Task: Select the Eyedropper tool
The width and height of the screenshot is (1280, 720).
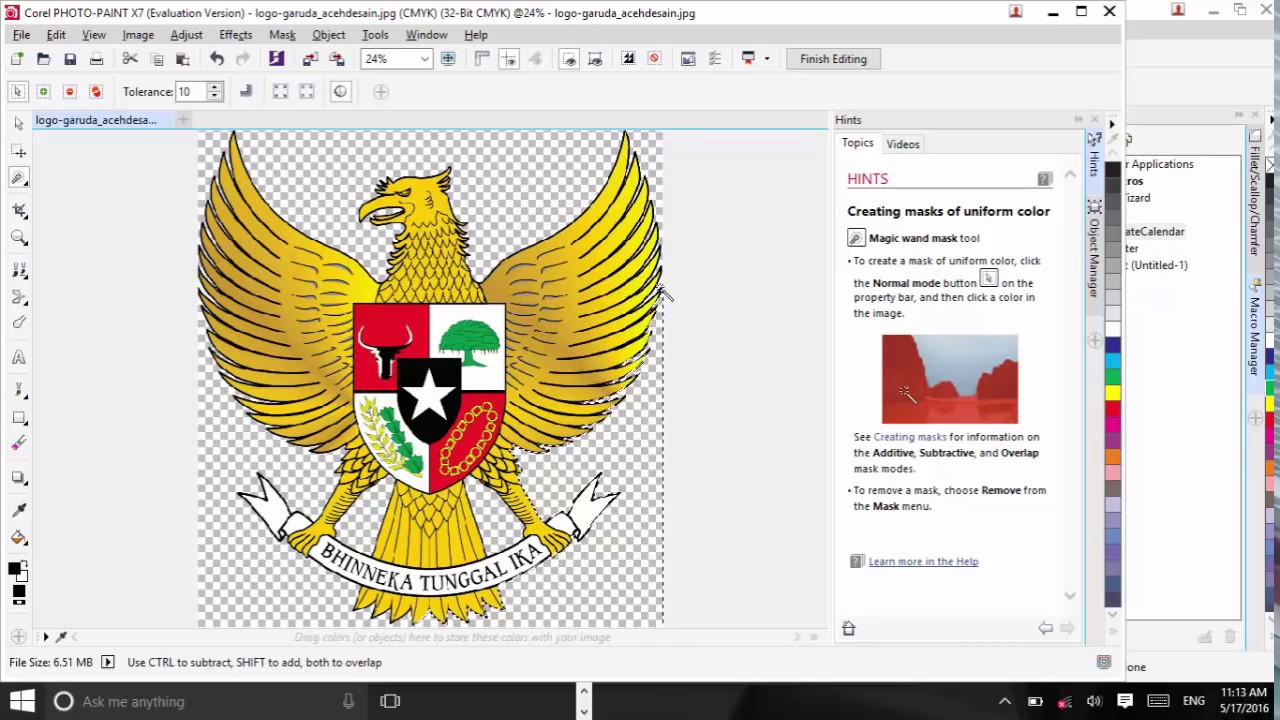Action: click(18, 510)
